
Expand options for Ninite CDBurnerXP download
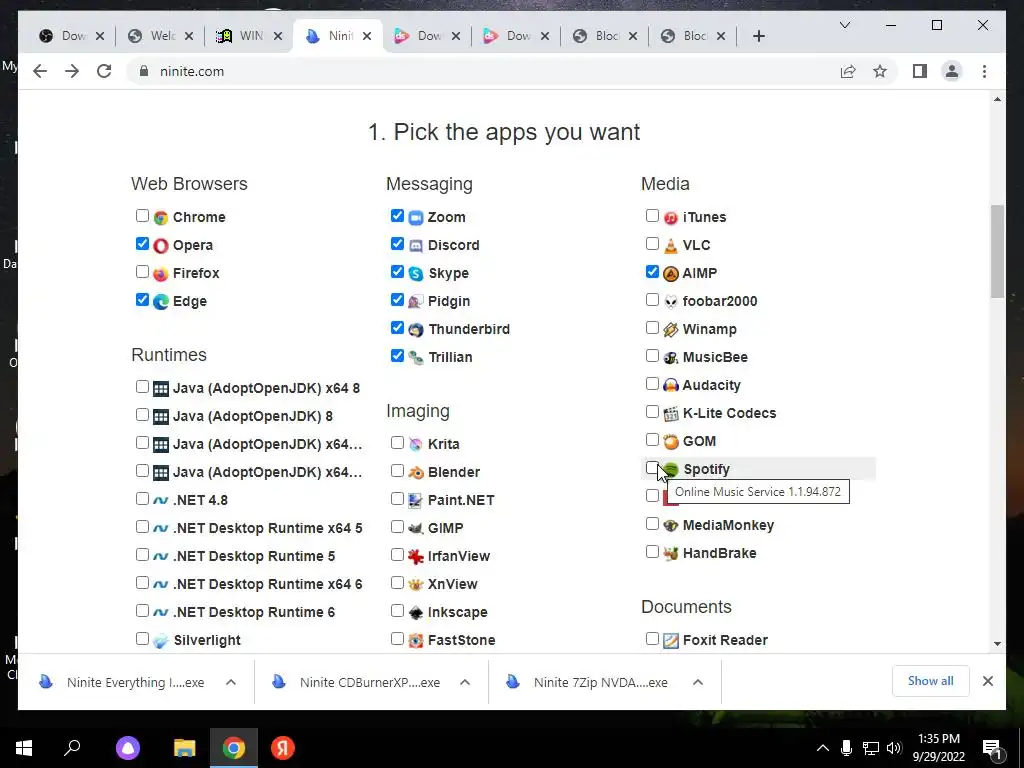click(x=465, y=682)
